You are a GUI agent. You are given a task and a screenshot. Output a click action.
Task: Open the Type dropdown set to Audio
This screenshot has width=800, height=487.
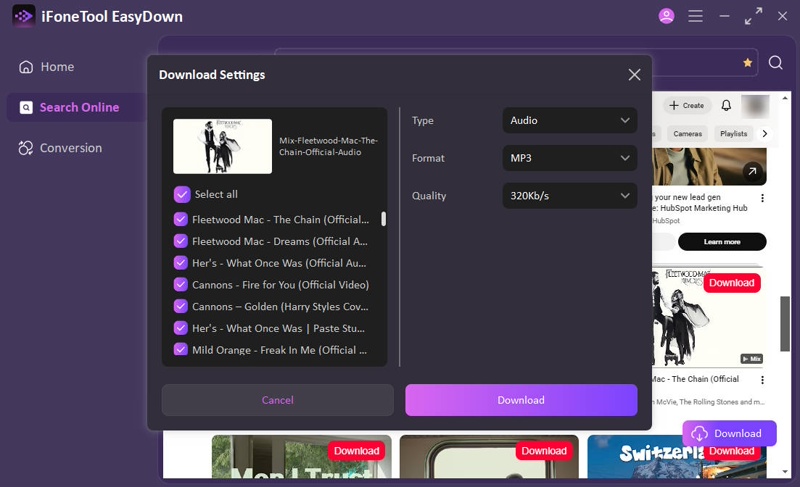(x=569, y=120)
